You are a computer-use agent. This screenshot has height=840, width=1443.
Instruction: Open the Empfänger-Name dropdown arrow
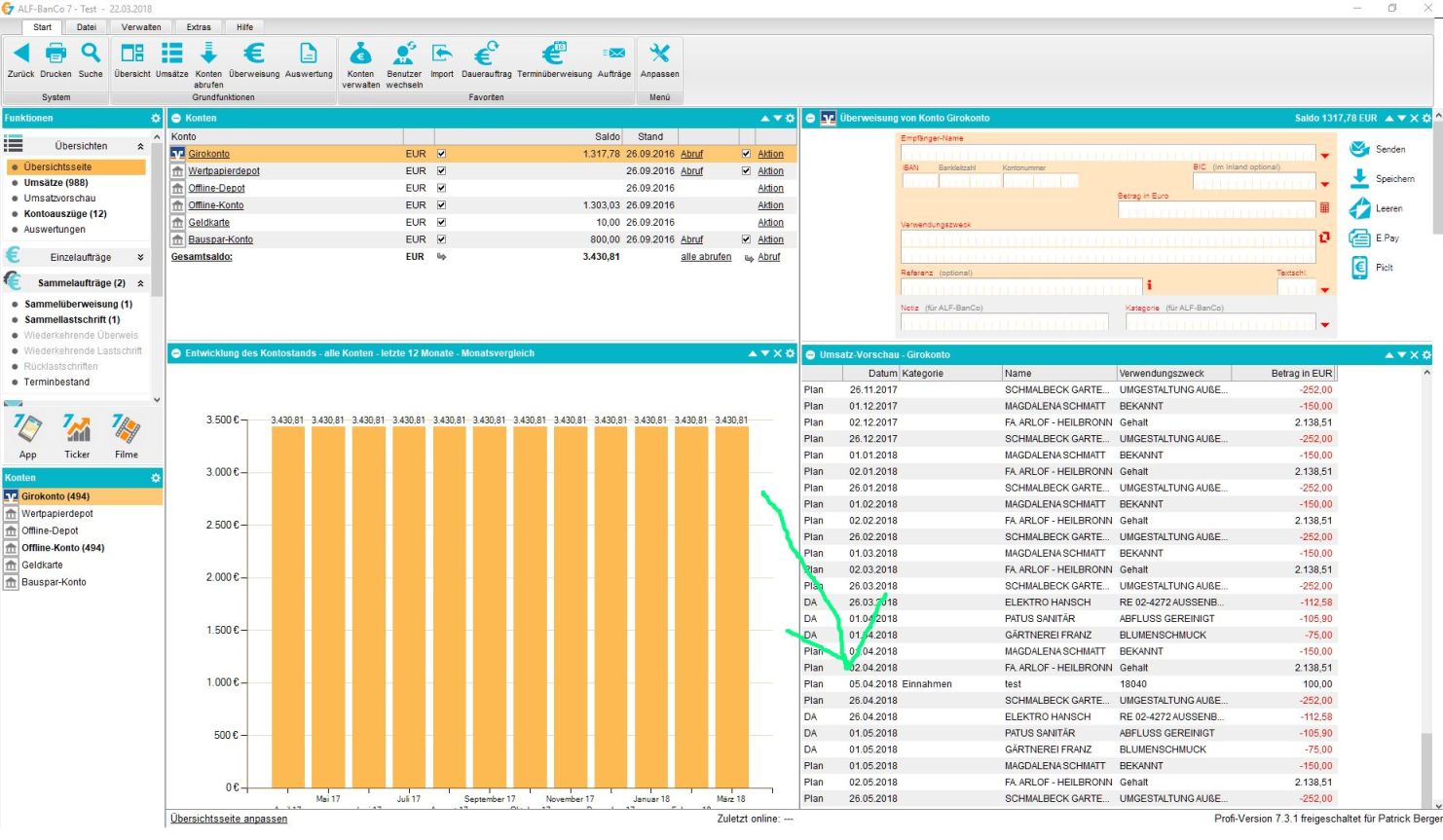(1324, 156)
